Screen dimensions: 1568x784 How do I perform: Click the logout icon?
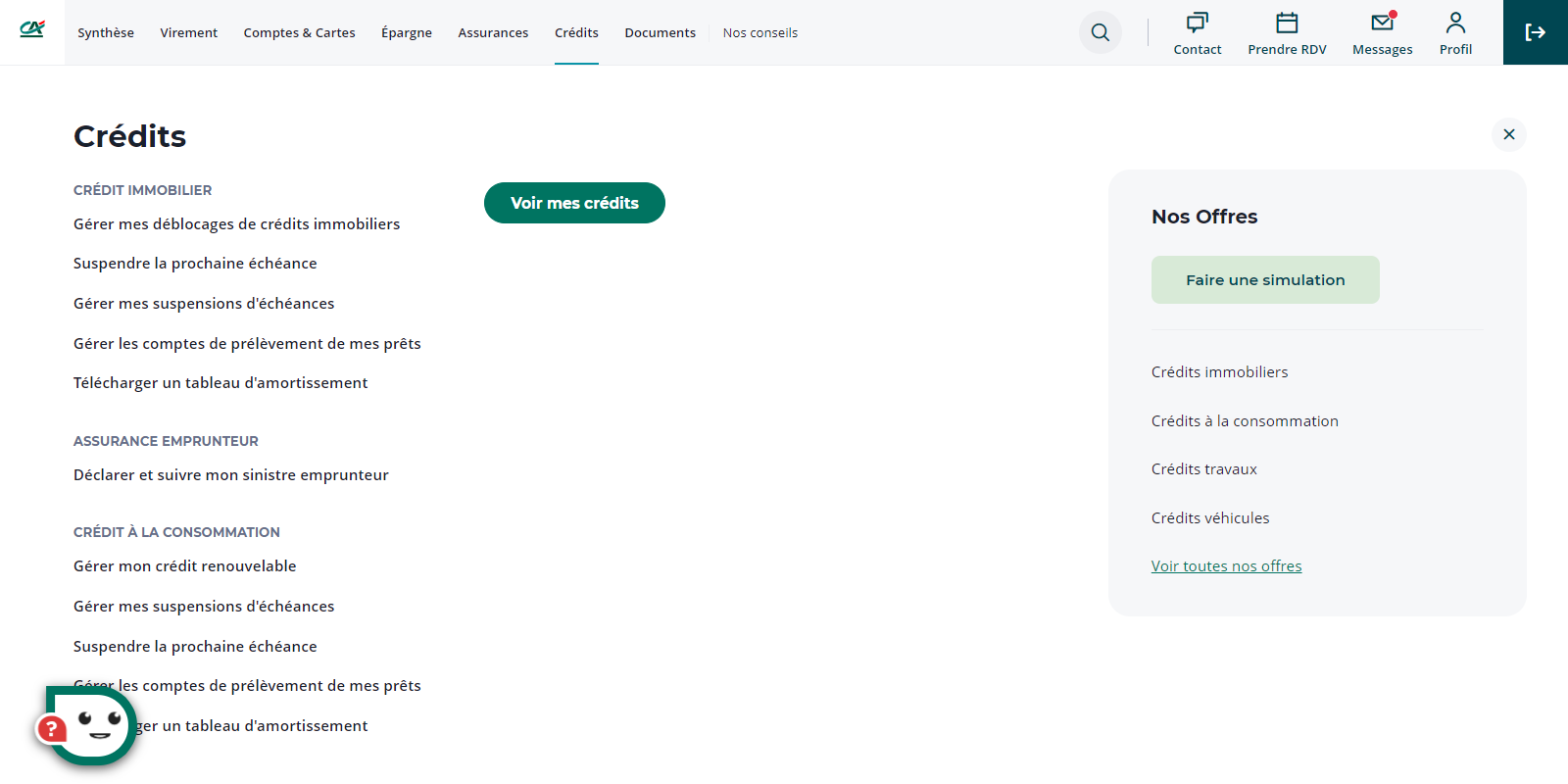point(1535,32)
